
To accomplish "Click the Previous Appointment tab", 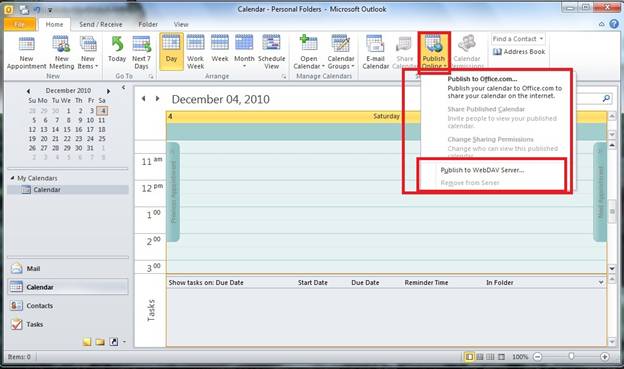I will [173, 192].
